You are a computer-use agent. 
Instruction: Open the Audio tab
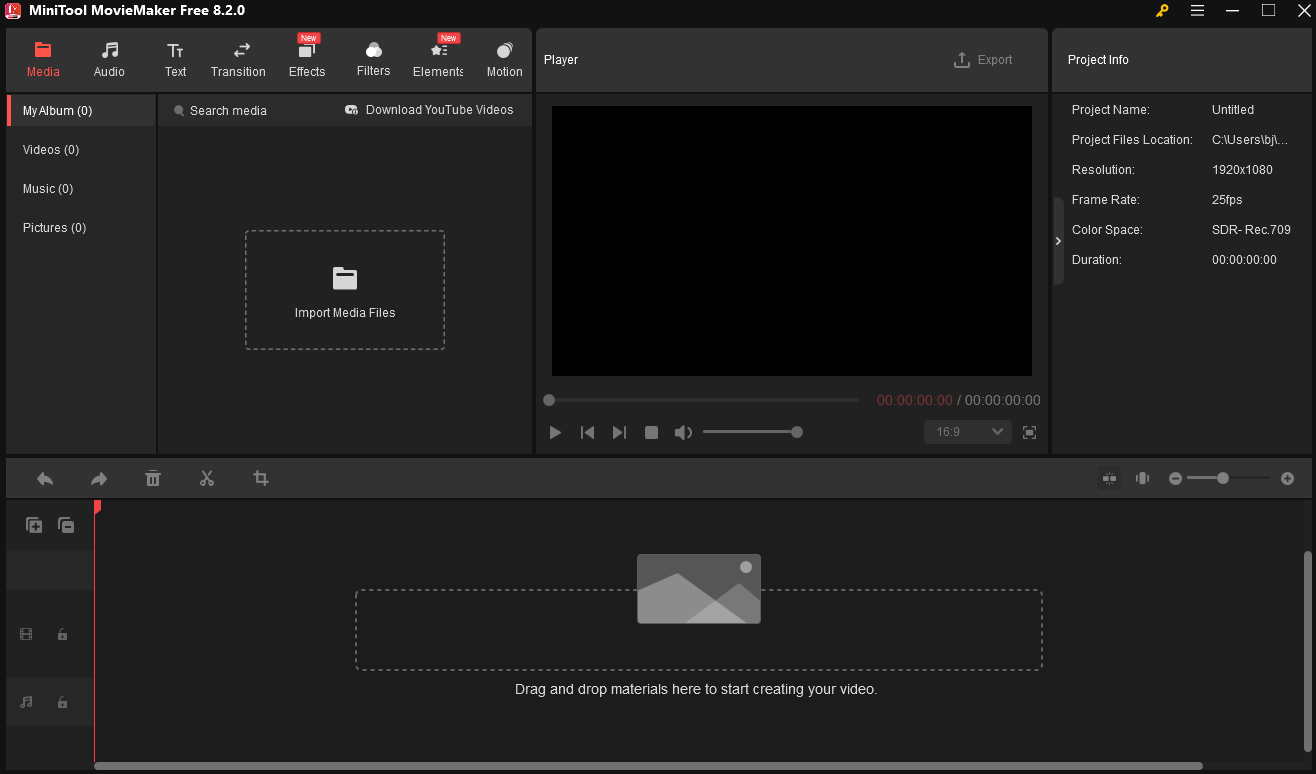[109, 60]
